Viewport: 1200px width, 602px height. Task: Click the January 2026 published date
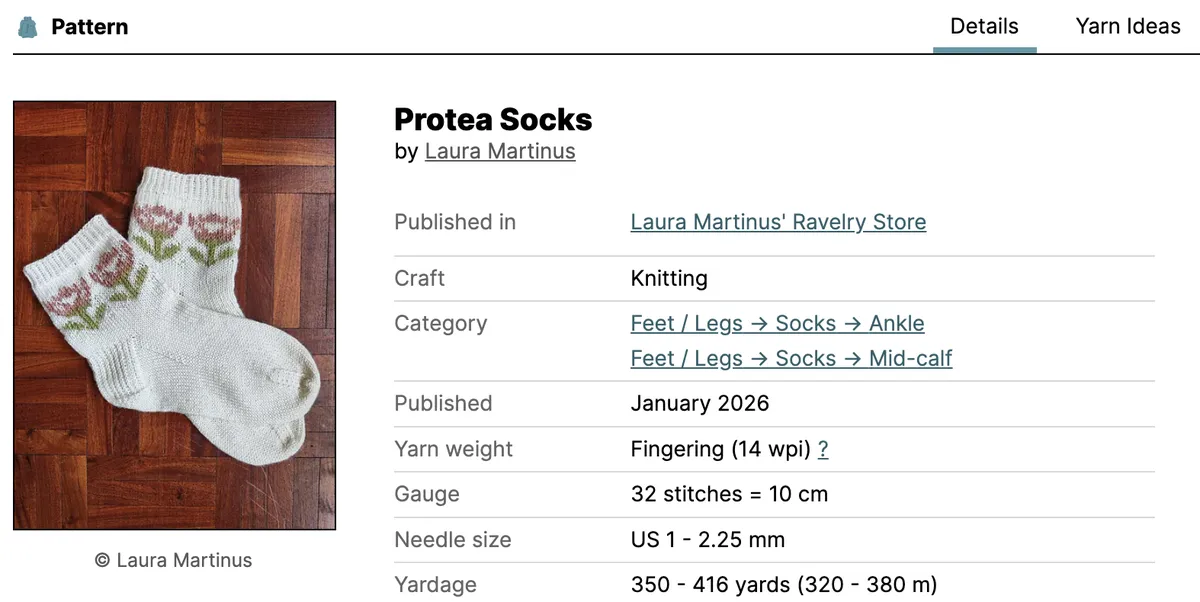pyautogui.click(x=700, y=404)
